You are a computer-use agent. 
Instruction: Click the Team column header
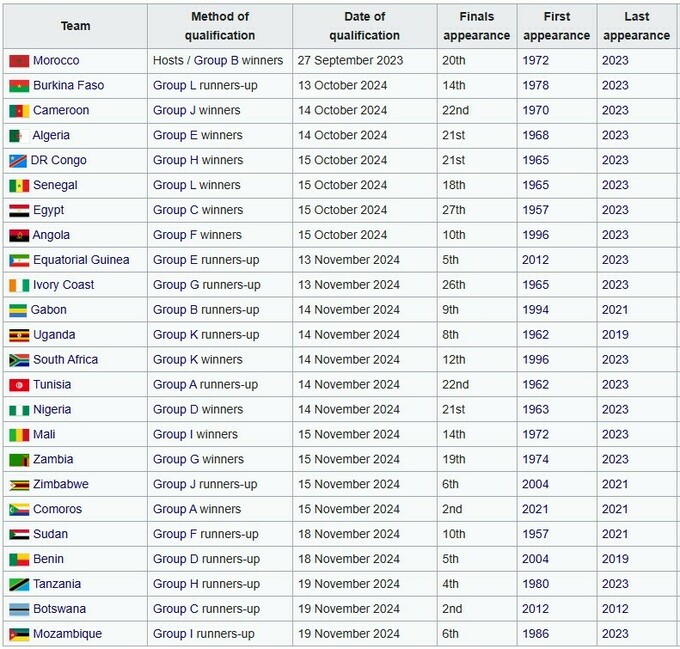coord(75,26)
